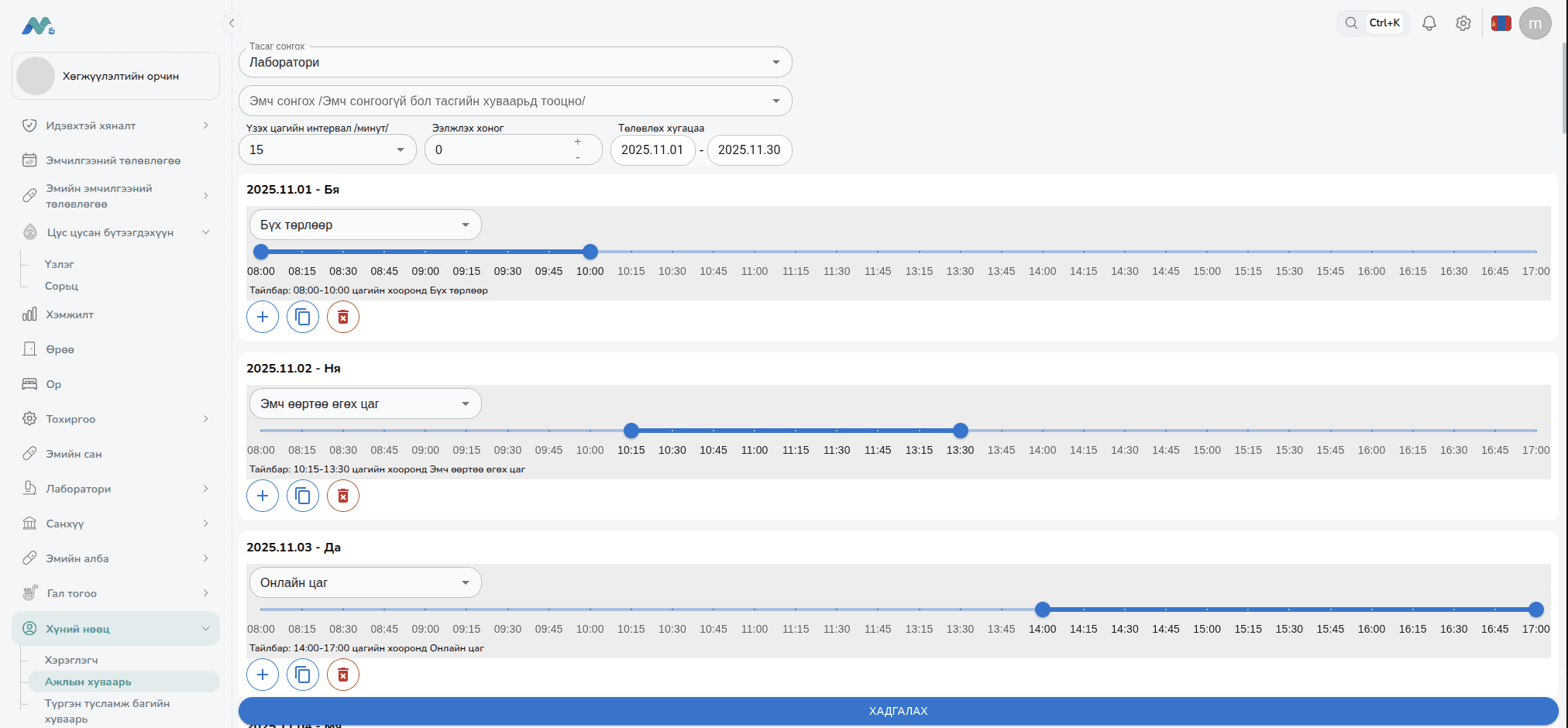Open the profile avatar menu

[x=1535, y=23]
